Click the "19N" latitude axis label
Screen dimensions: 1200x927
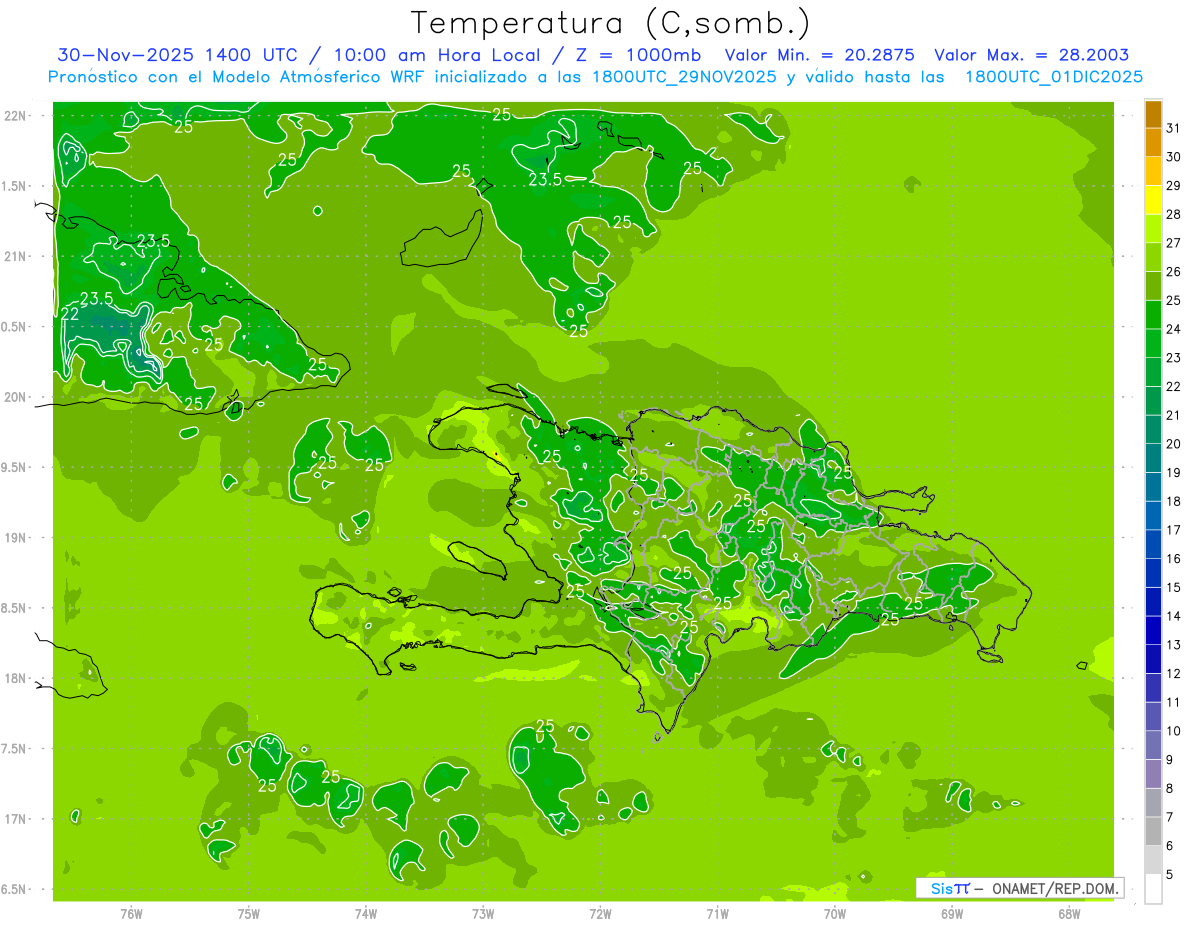(15, 538)
